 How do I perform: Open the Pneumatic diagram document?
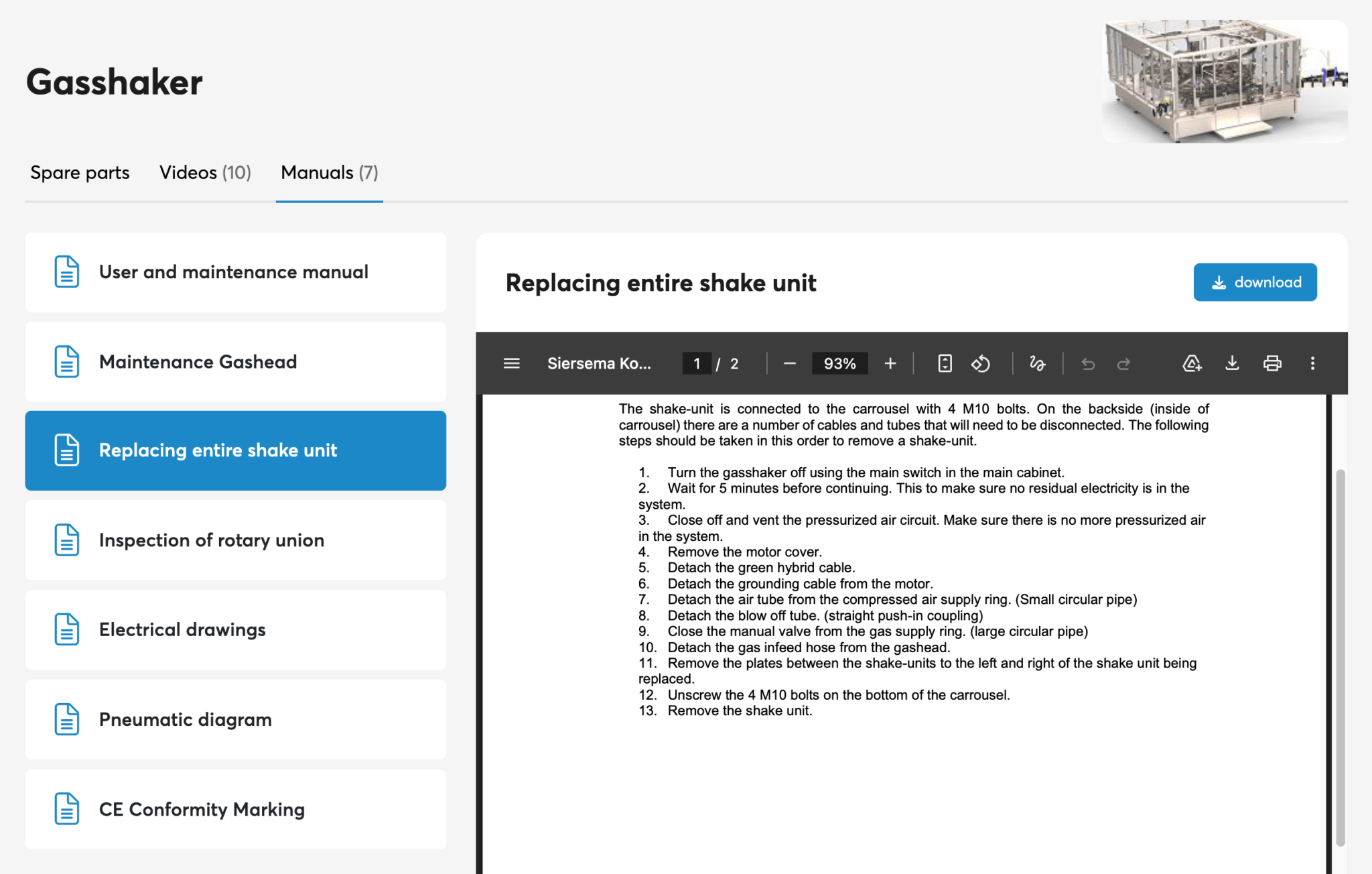point(236,720)
